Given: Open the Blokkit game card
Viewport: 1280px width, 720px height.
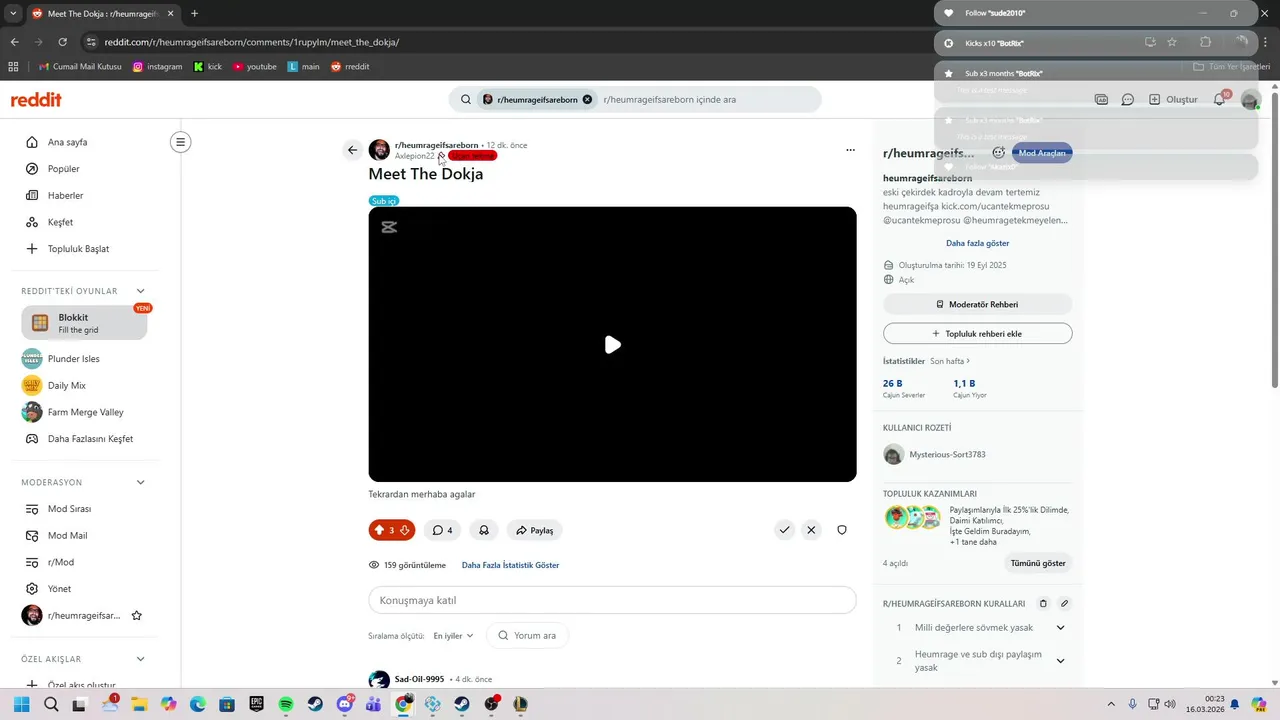Looking at the screenshot, I should (84, 323).
